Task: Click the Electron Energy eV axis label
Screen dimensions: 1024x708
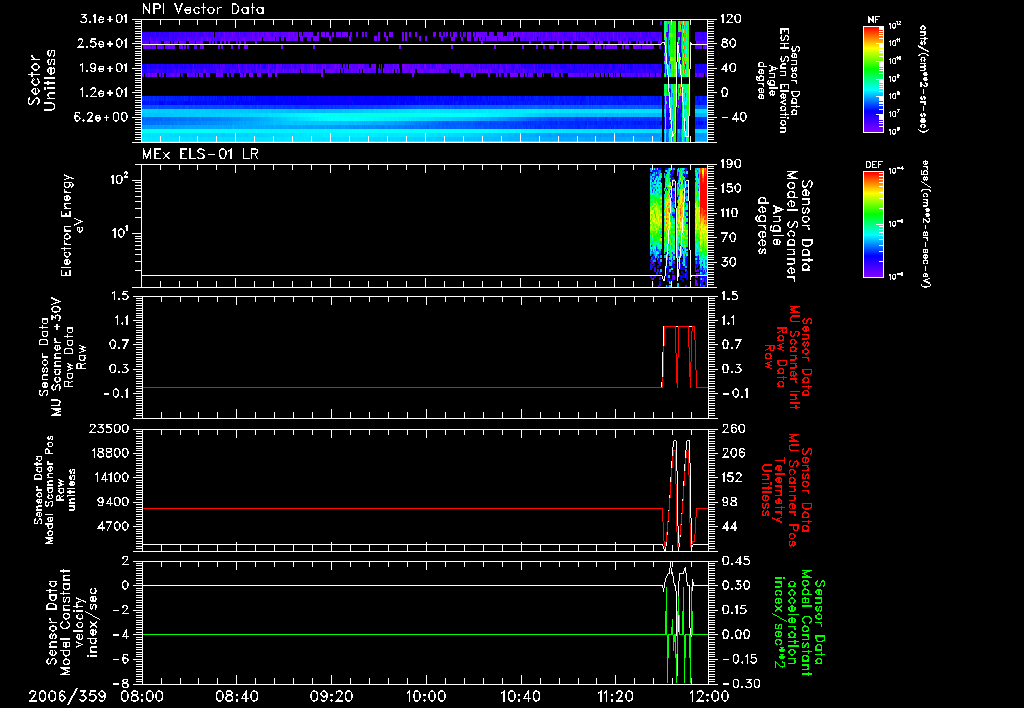Action: coord(72,225)
